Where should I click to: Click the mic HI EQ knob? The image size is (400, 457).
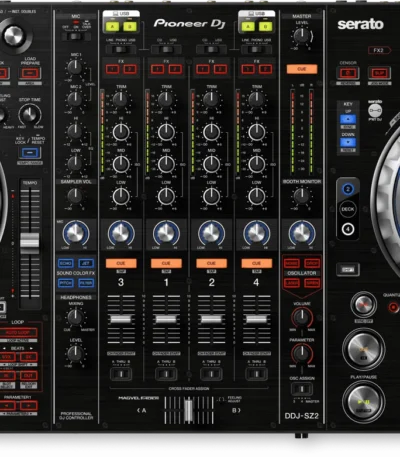75,131
